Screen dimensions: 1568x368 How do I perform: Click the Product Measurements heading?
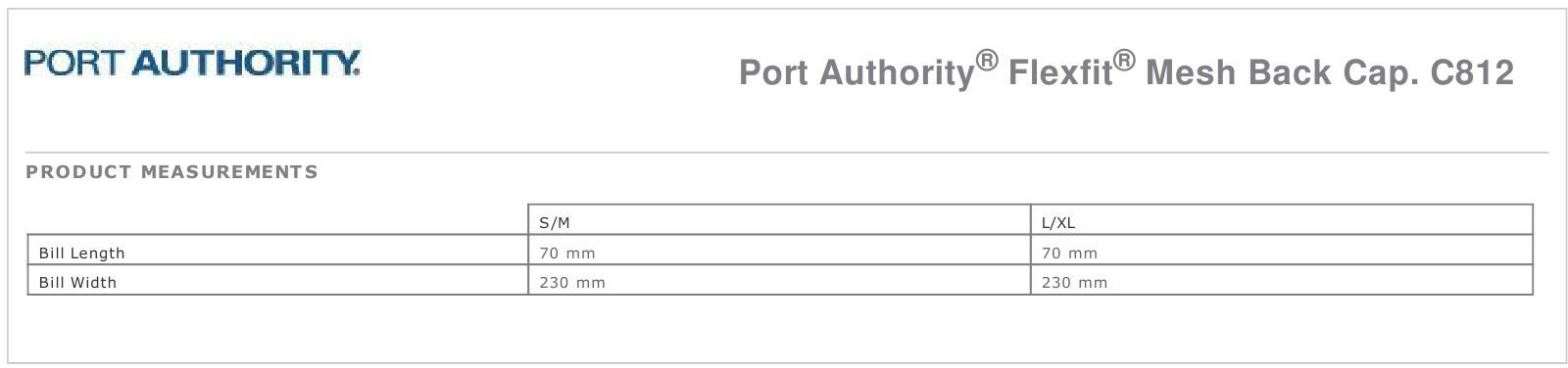pyautogui.click(x=171, y=172)
